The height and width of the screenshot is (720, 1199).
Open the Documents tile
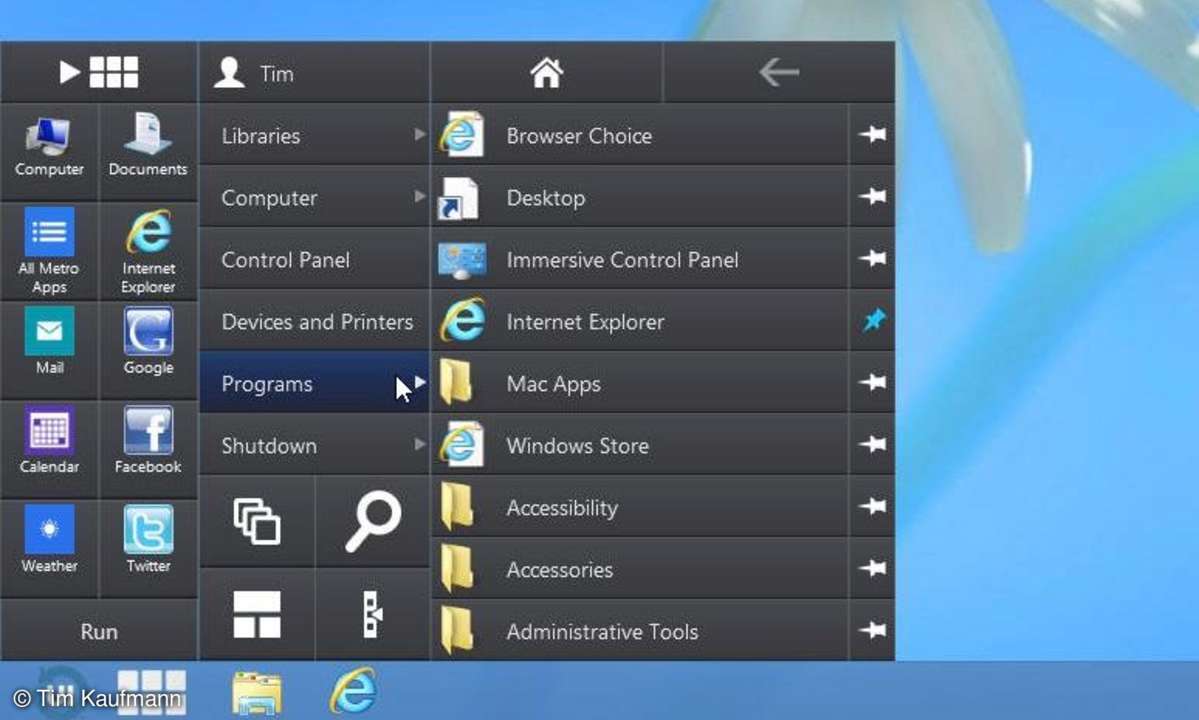pyautogui.click(x=148, y=151)
